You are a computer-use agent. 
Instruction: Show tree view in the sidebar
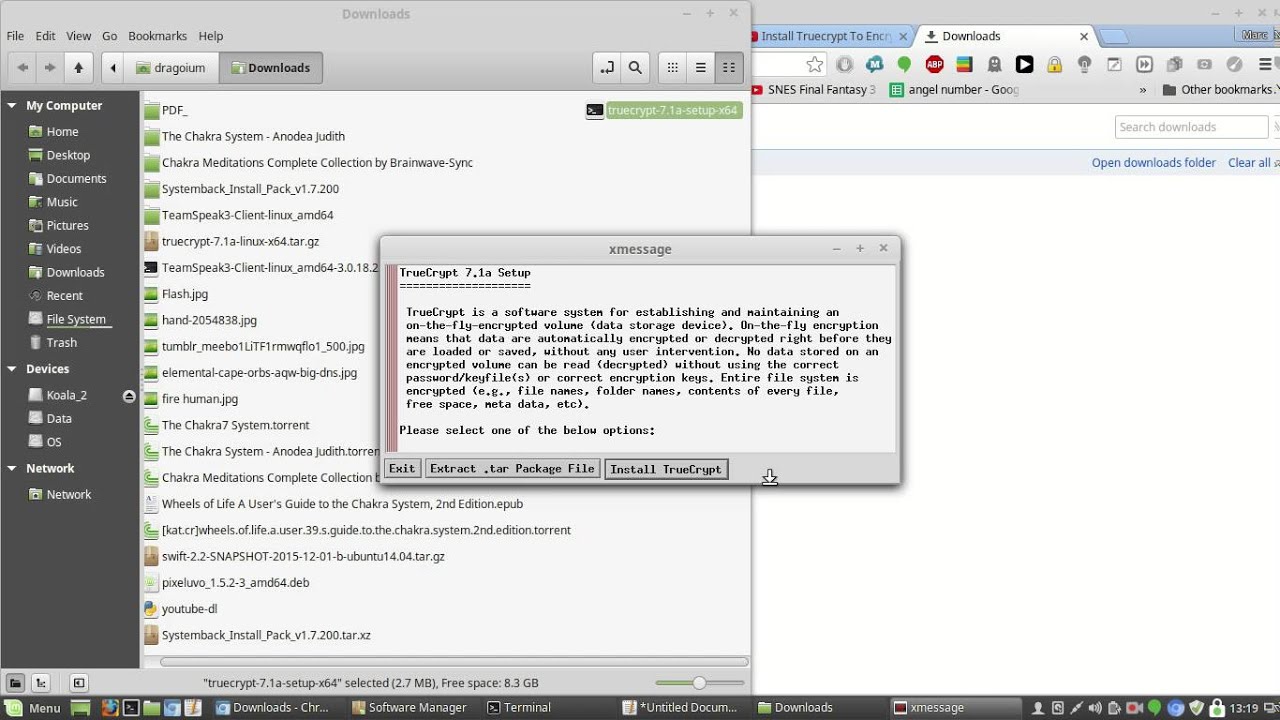tap(40, 683)
